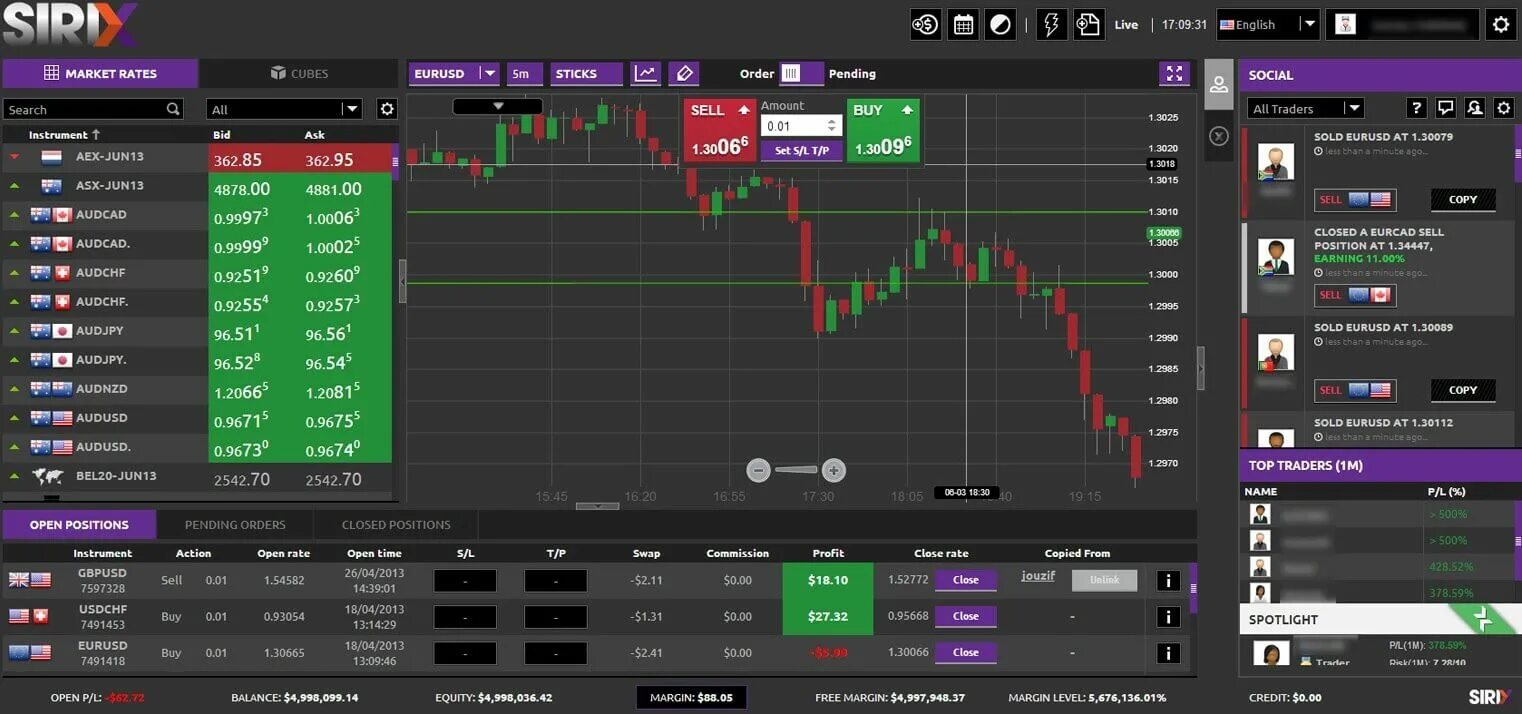Click Amount field stepper arrows

point(831,126)
